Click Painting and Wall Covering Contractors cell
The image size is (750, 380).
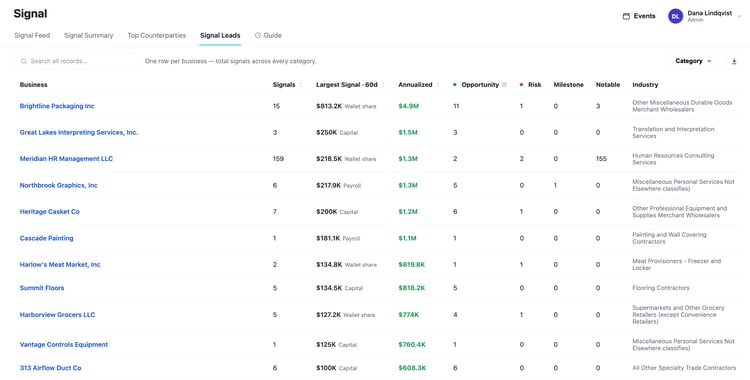pyautogui.click(x=669, y=238)
